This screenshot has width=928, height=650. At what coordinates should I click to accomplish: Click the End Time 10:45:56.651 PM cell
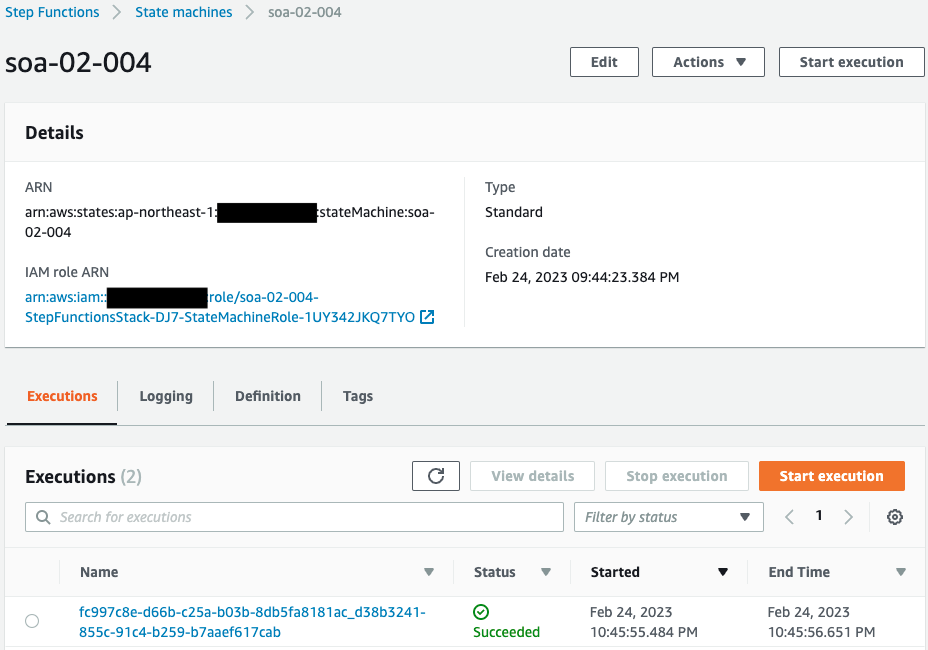(x=821, y=622)
